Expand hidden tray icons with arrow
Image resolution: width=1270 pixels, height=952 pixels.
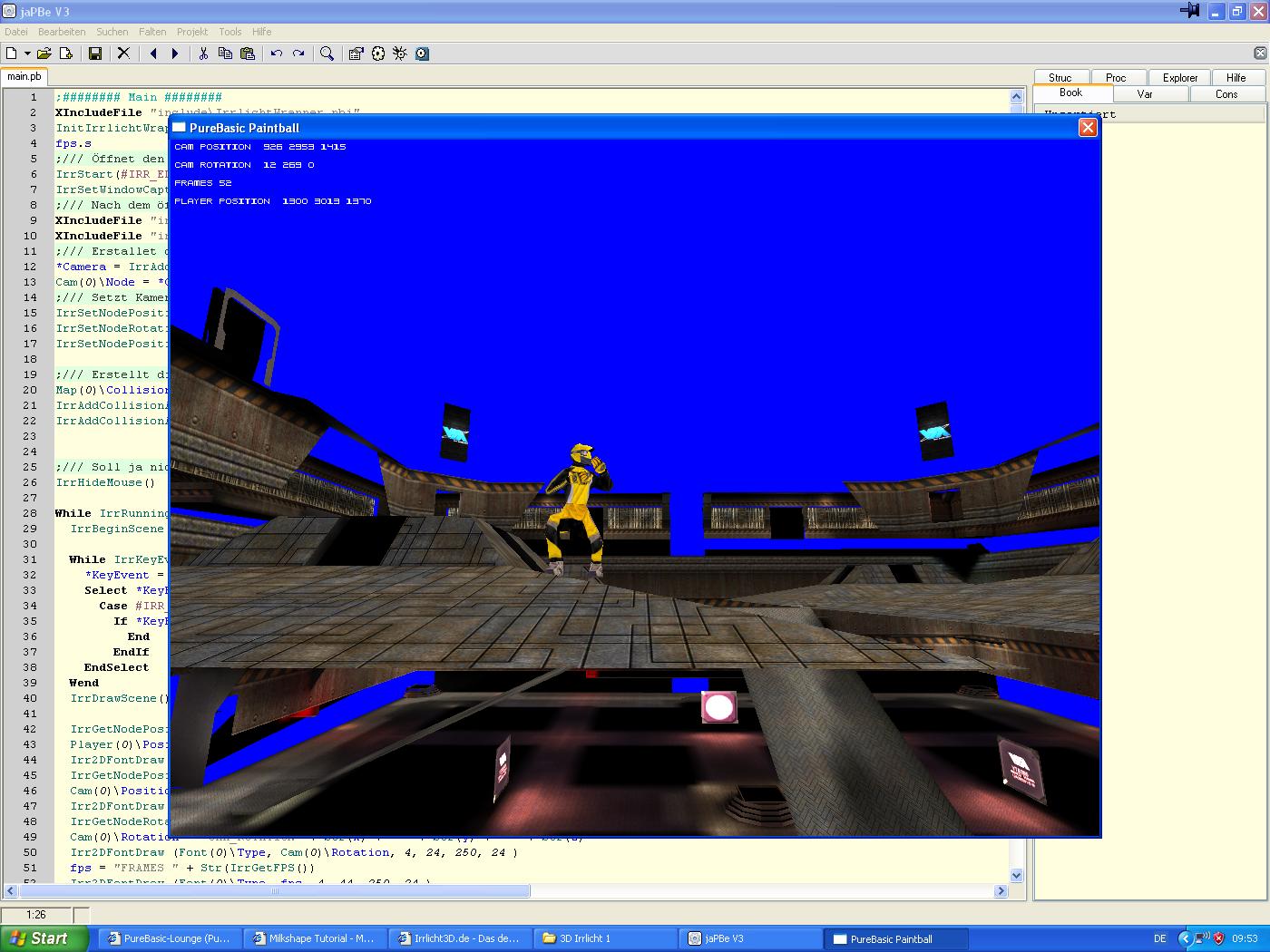[1185, 938]
